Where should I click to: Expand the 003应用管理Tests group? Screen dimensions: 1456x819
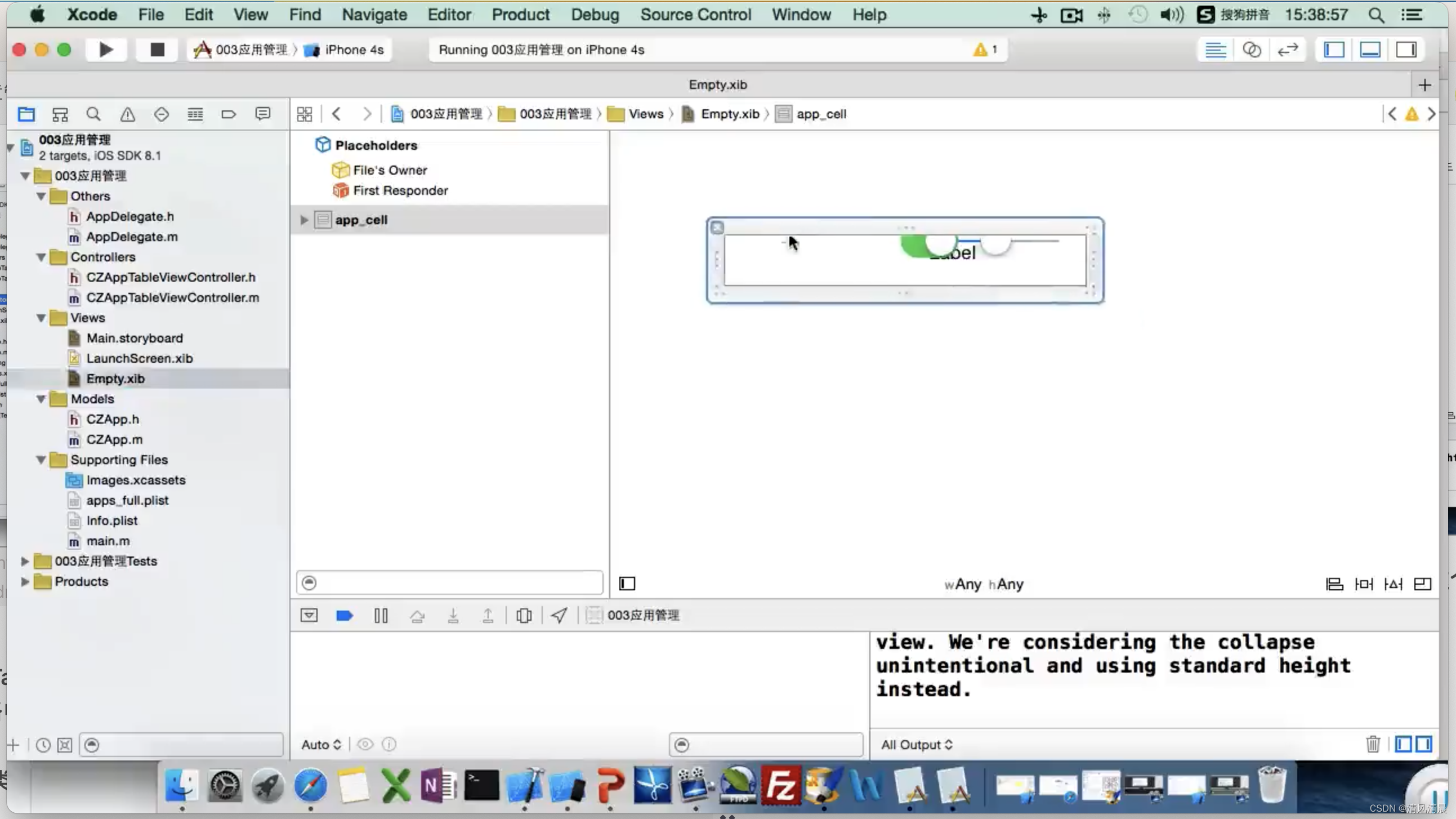point(25,561)
